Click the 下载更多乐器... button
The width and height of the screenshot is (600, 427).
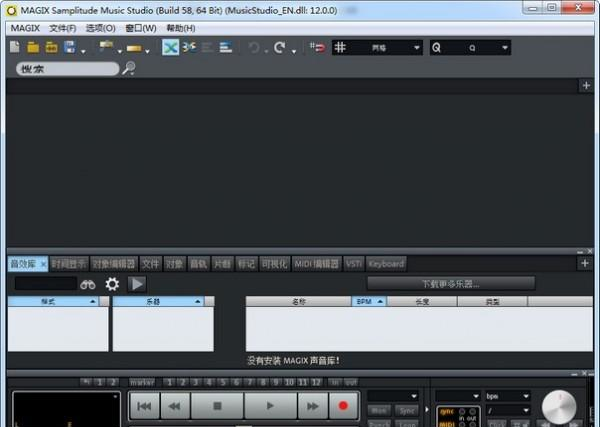451,284
